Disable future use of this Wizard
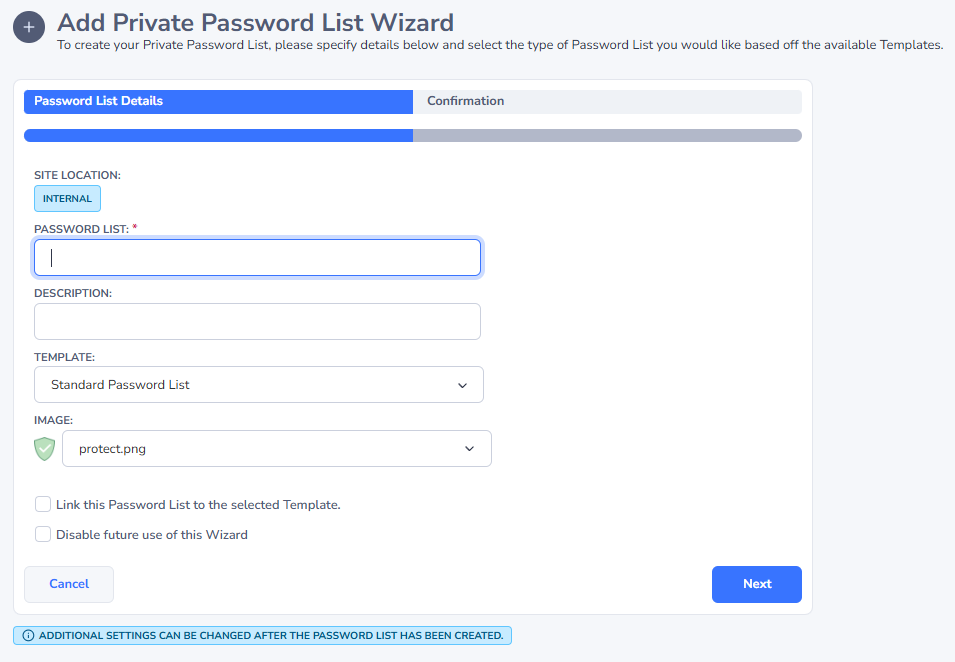The width and height of the screenshot is (955, 662). pos(43,534)
